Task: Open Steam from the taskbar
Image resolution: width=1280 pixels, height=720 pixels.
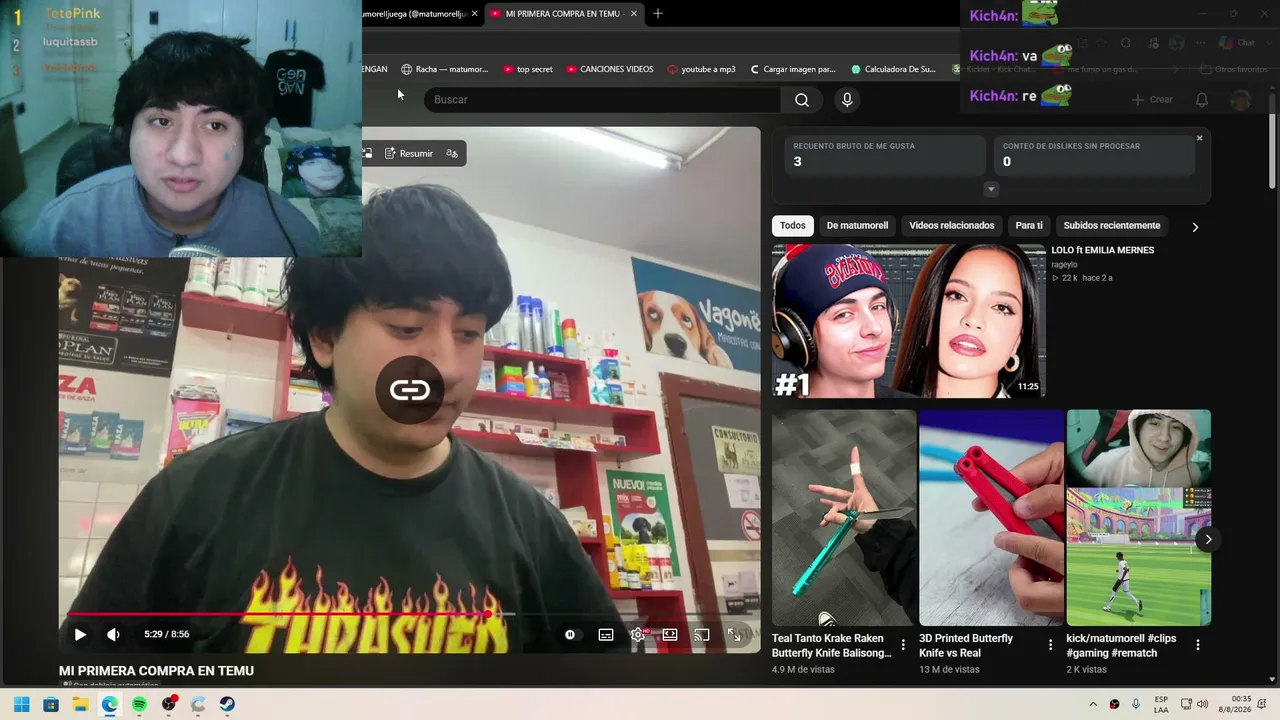Action: [x=228, y=704]
